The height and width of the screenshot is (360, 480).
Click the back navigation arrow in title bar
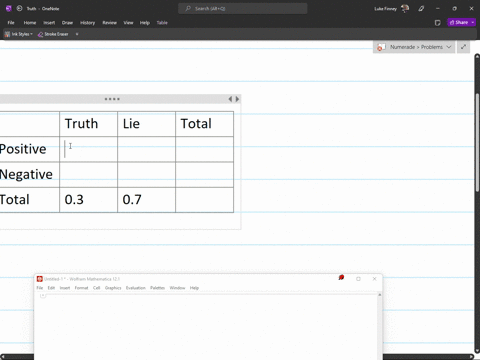click(19, 9)
